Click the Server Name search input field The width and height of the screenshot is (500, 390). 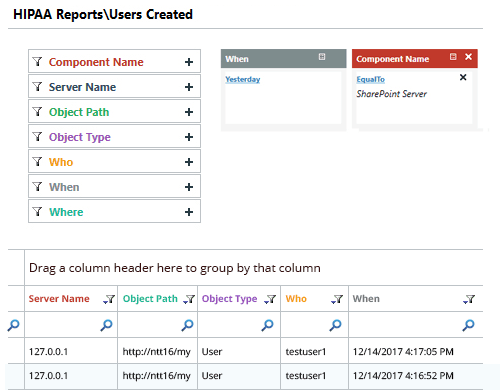(62, 325)
